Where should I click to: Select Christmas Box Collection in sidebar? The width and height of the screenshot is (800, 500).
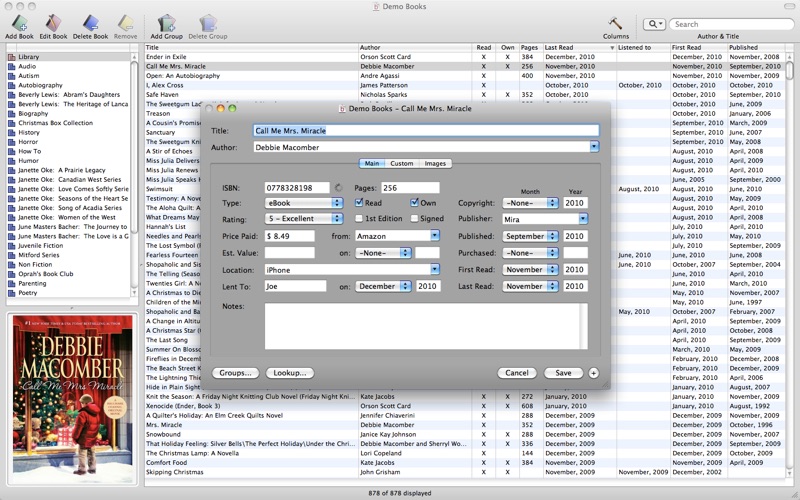55,123
